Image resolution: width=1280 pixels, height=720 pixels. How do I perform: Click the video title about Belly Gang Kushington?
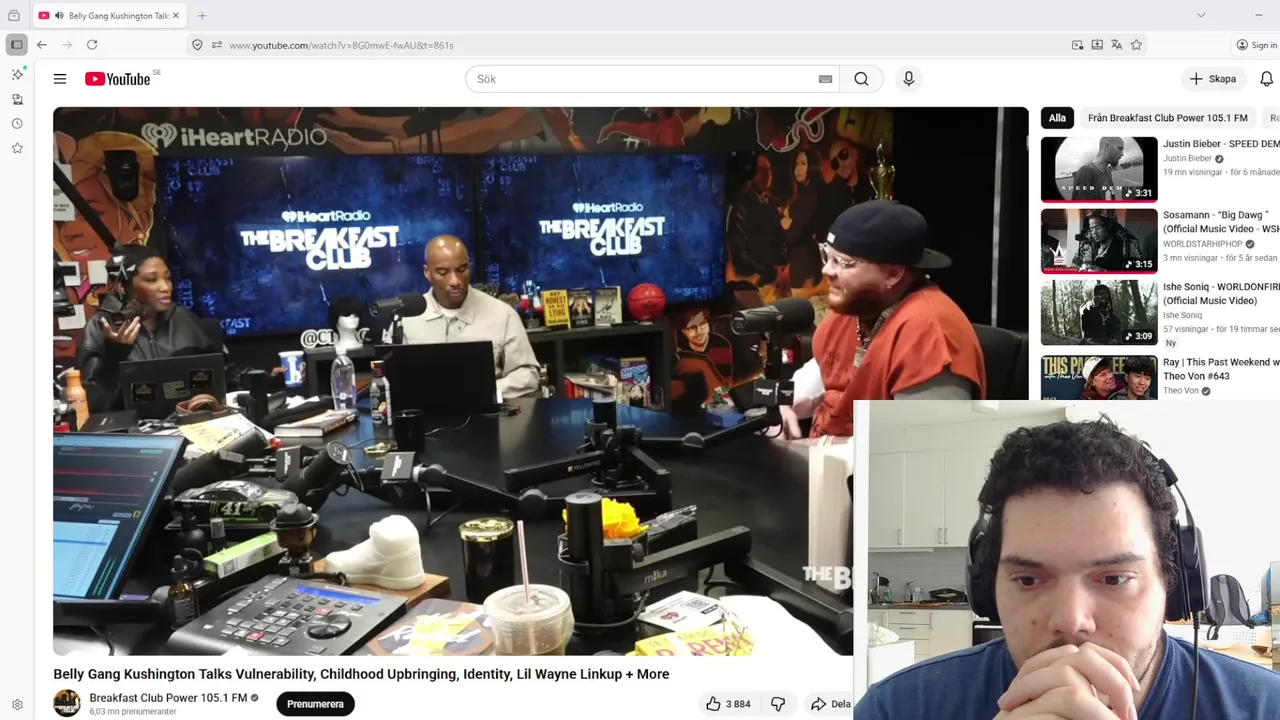pyautogui.click(x=361, y=674)
